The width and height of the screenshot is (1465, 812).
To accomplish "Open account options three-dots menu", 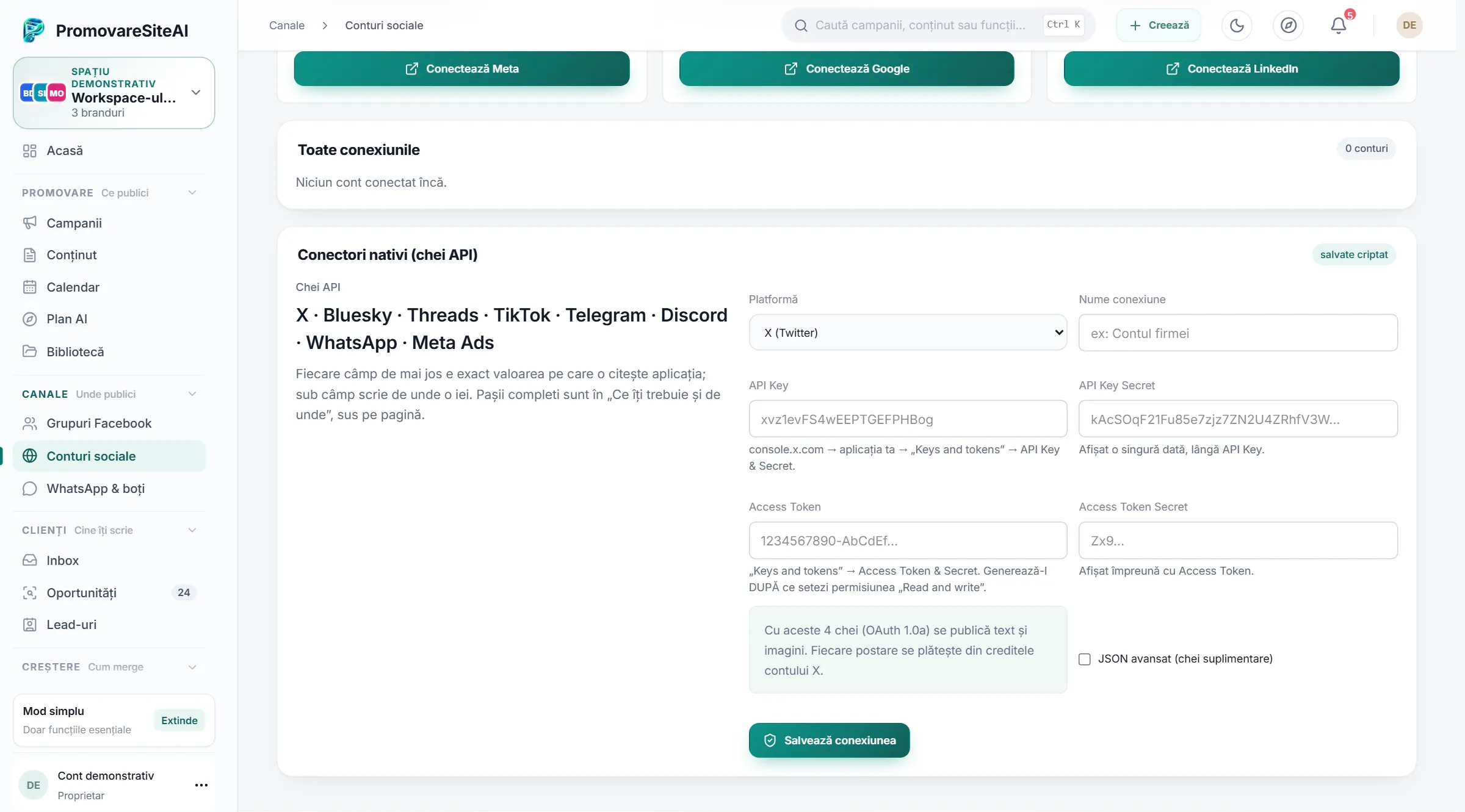I will pyautogui.click(x=201, y=785).
